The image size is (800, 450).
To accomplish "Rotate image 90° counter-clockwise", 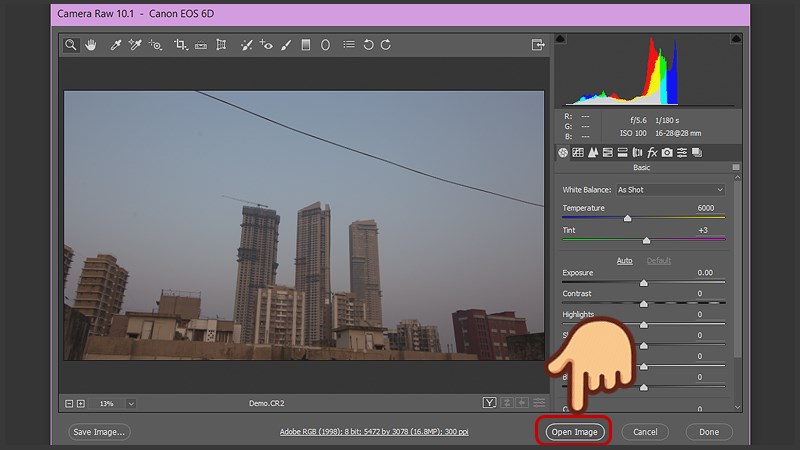I will click(x=368, y=45).
